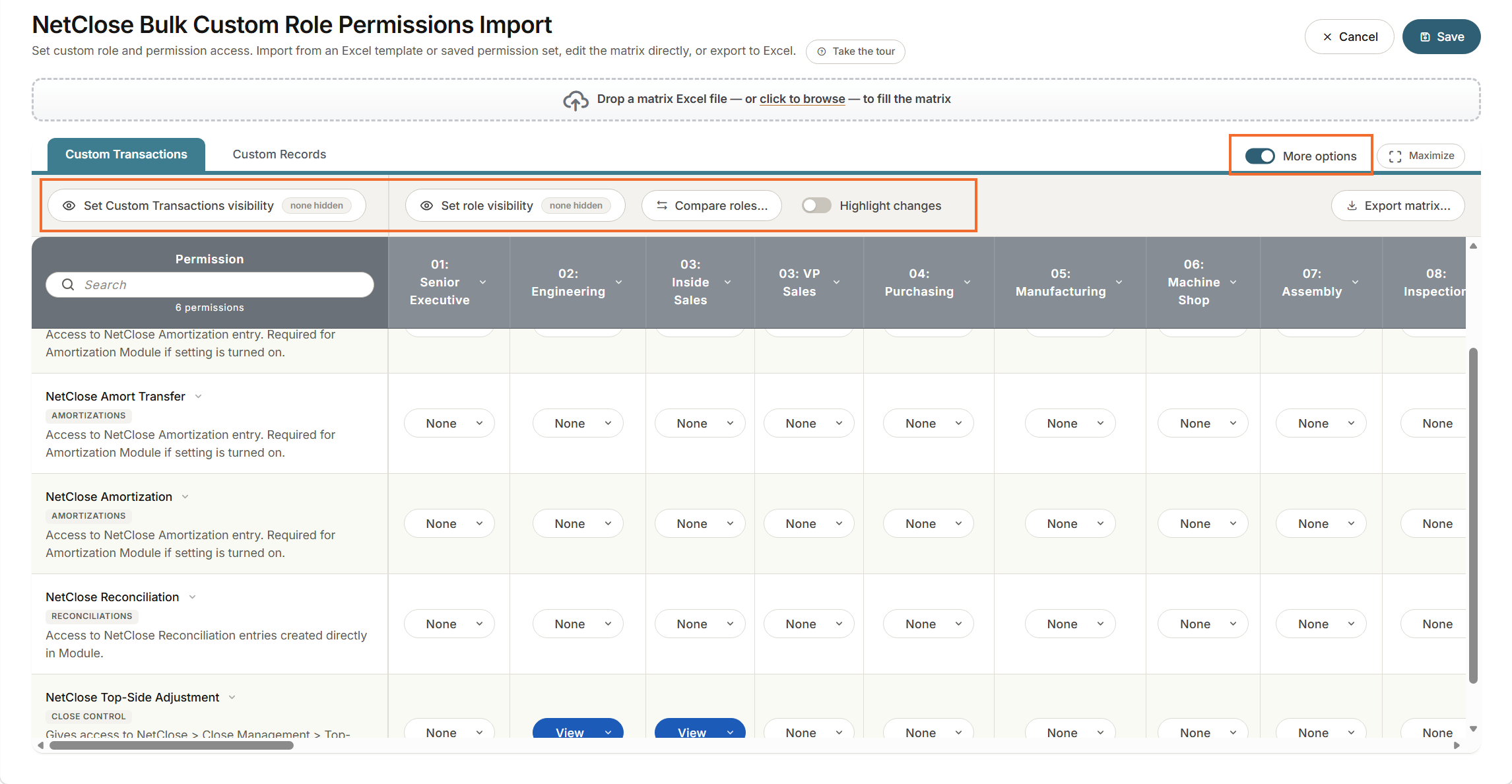The height and width of the screenshot is (784, 1512).
Task: Click the CLOSE CONTROL tag
Action: (88, 717)
